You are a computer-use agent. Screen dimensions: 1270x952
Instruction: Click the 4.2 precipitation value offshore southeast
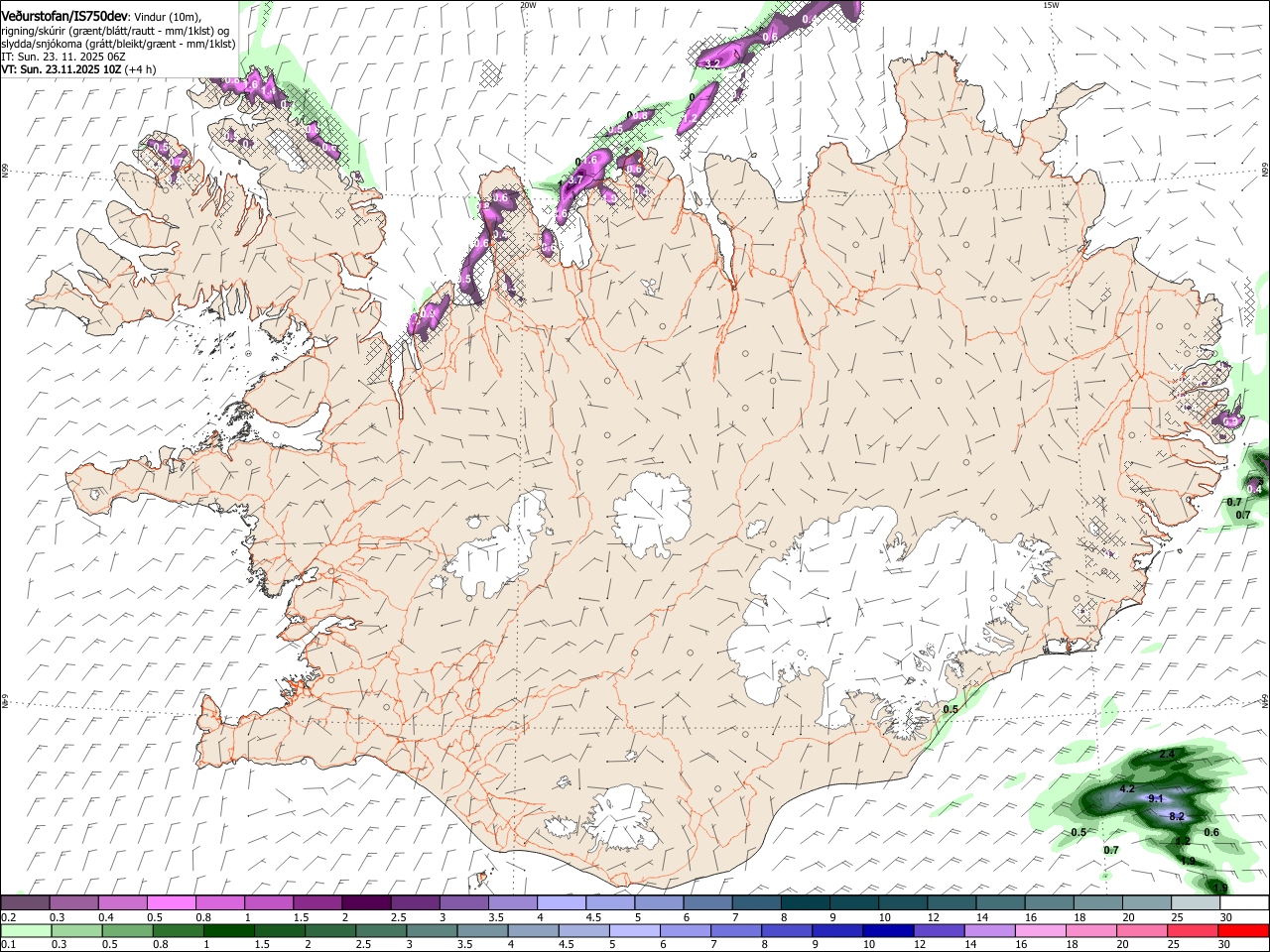[1127, 788]
